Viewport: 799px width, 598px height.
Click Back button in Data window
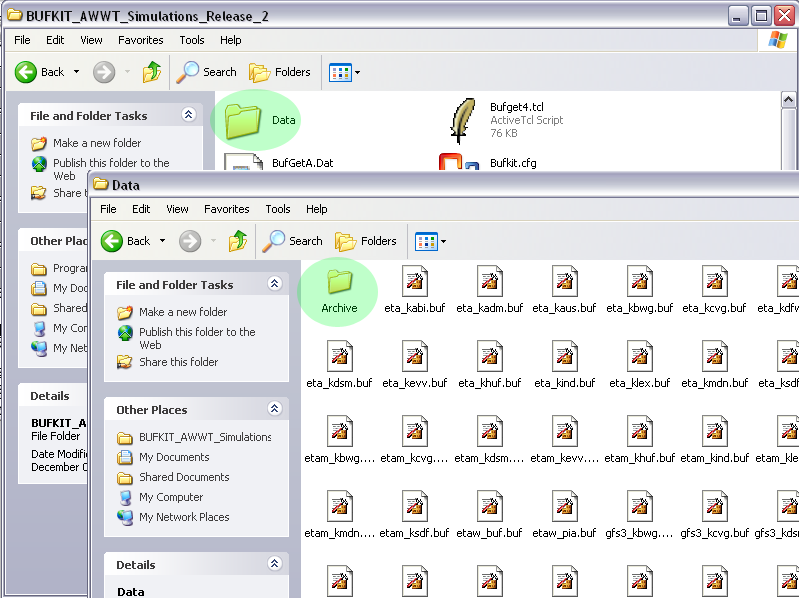127,241
